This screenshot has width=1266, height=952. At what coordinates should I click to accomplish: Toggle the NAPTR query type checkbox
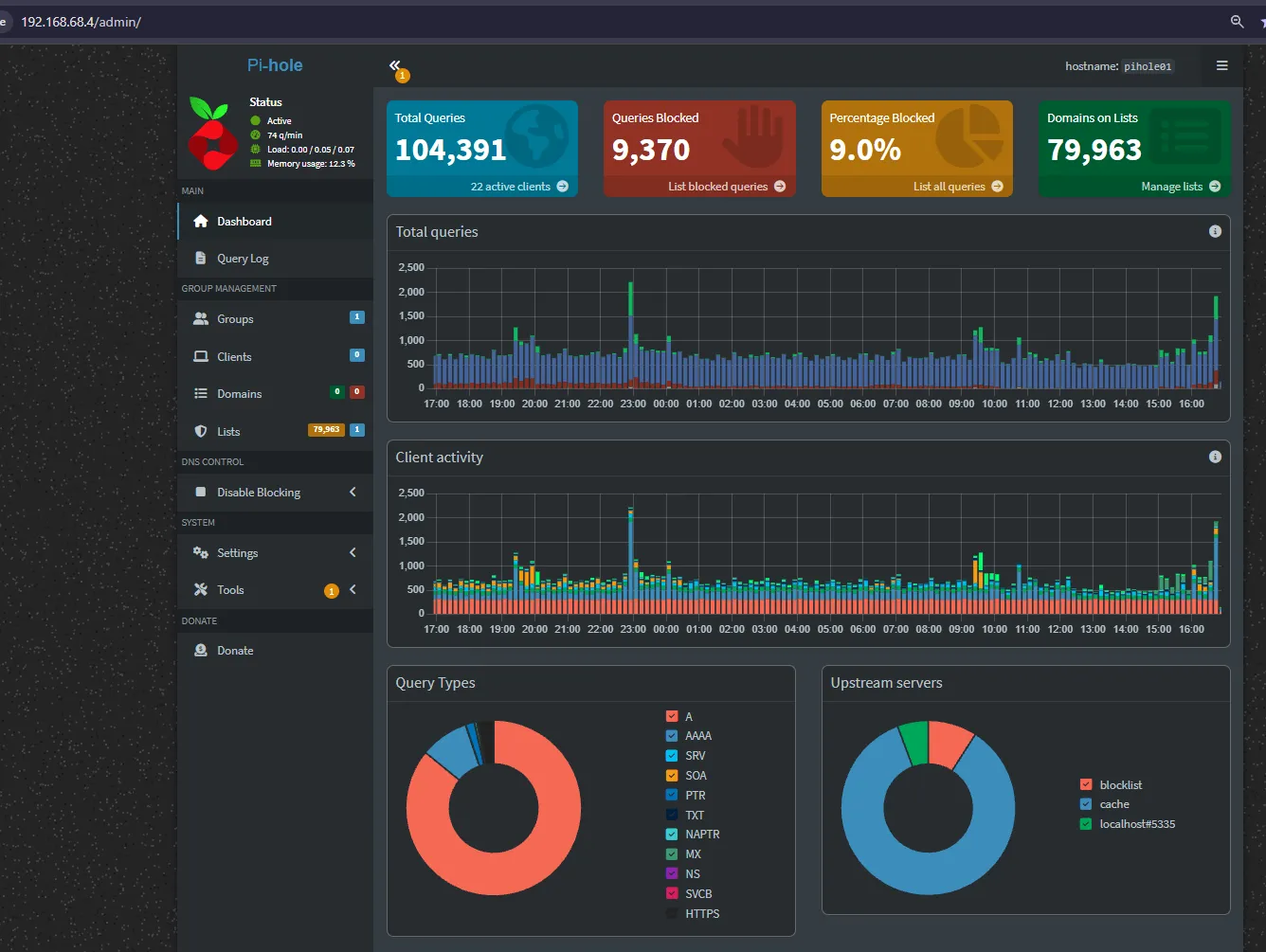pyautogui.click(x=672, y=834)
